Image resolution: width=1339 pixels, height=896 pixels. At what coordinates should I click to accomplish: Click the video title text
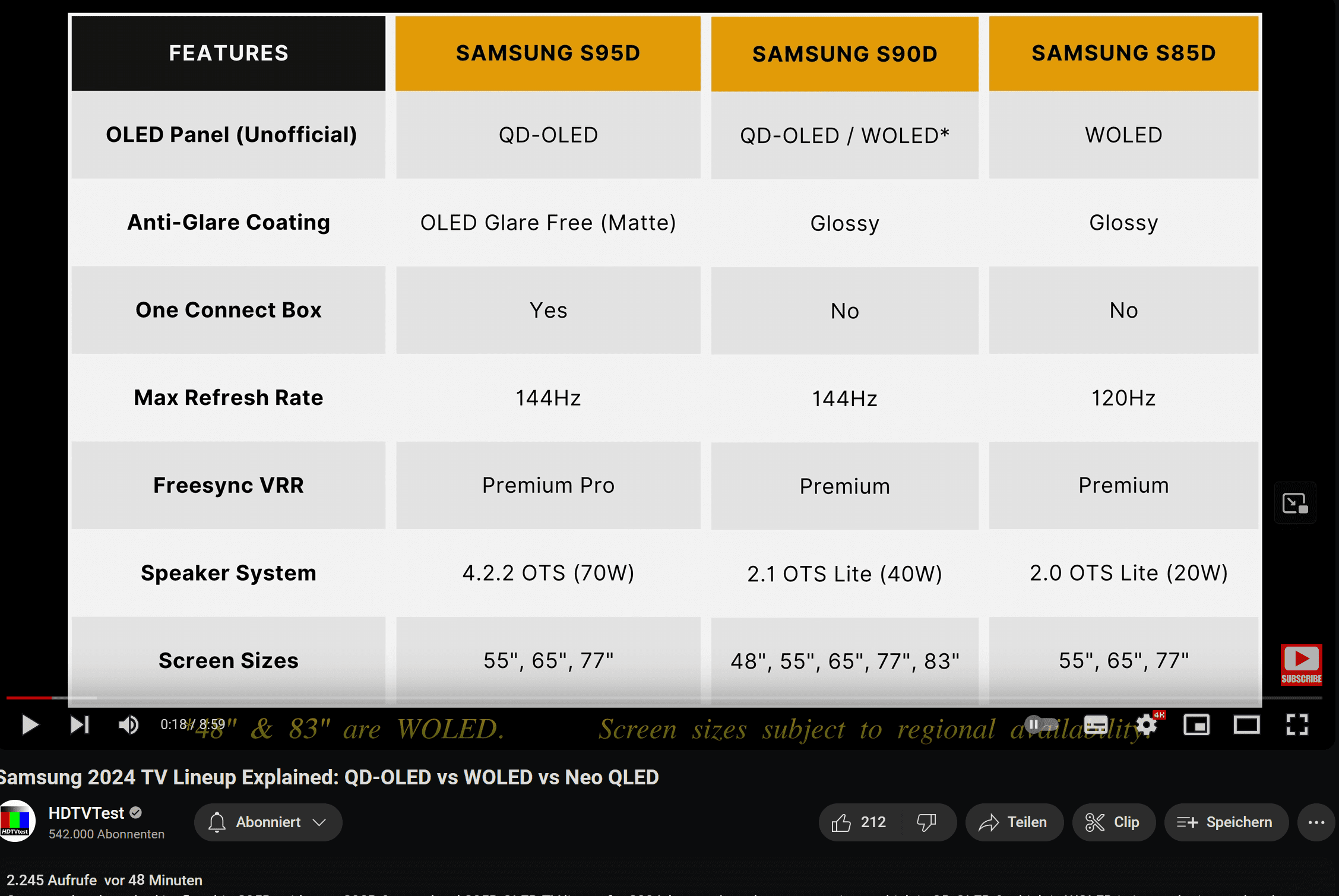click(330, 777)
